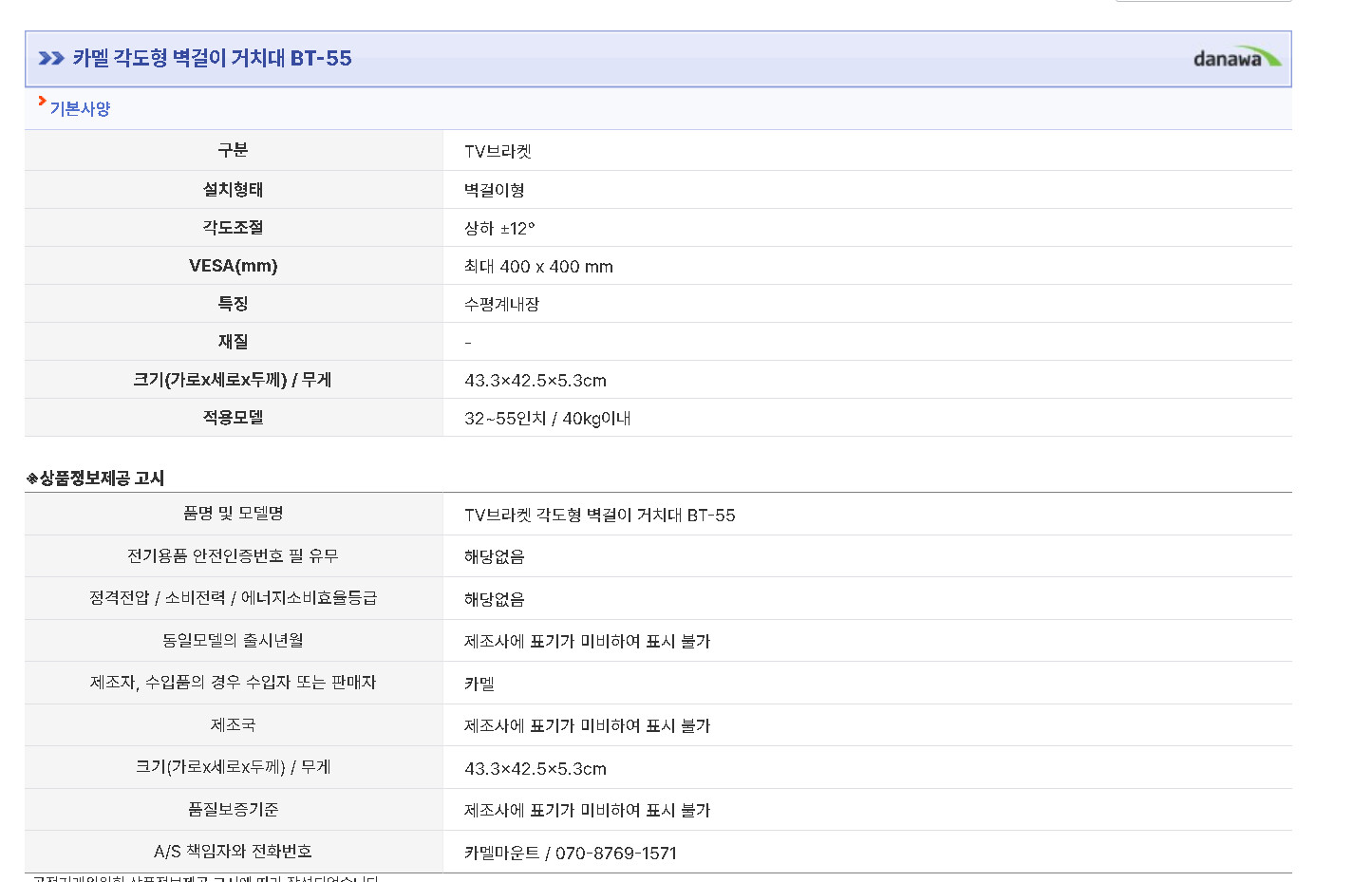Select '해당없음' in the 전기용품 안전인증번호 row
The height and width of the screenshot is (882, 1372).
pyautogui.click(x=495, y=556)
